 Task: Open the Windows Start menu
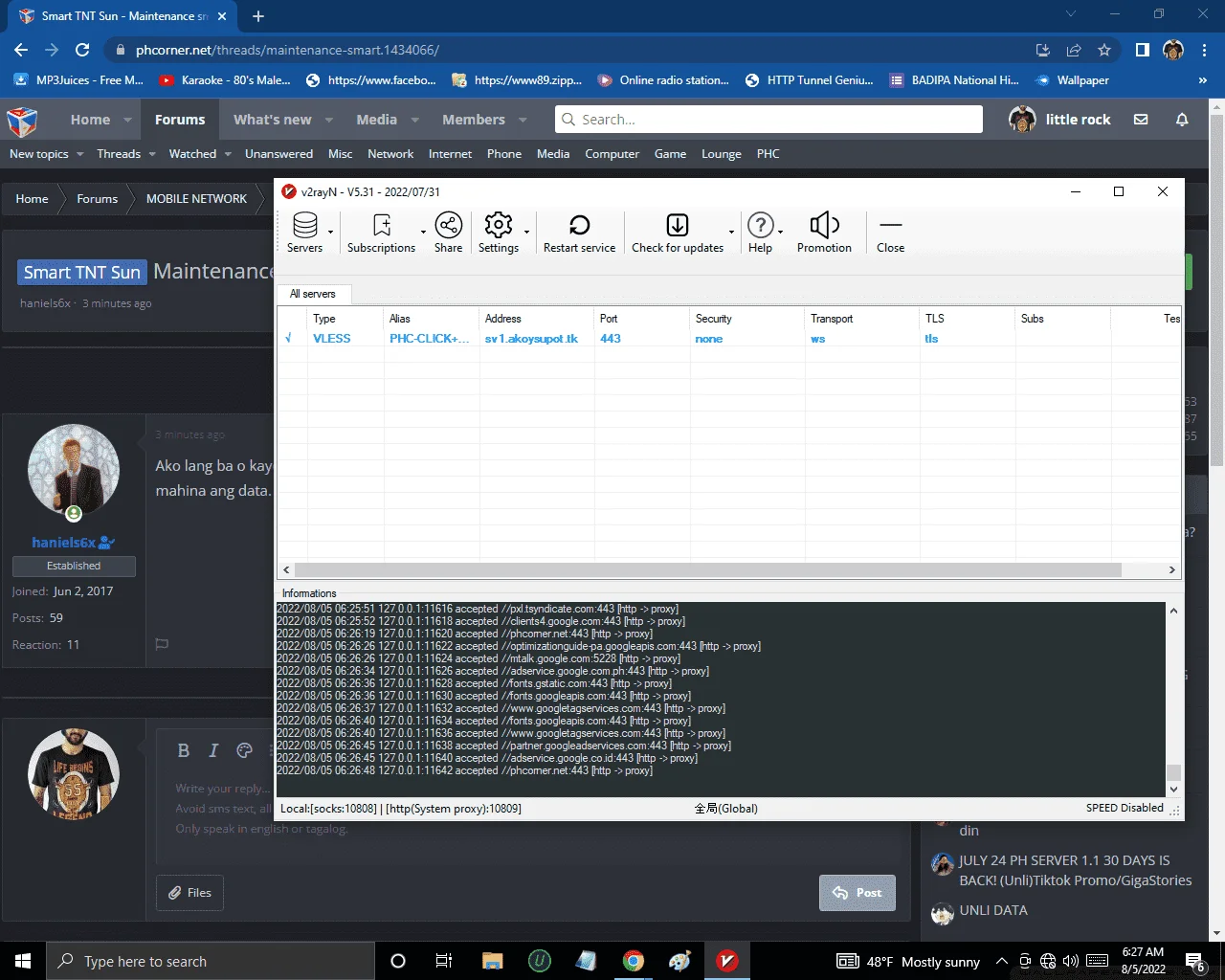(23, 961)
